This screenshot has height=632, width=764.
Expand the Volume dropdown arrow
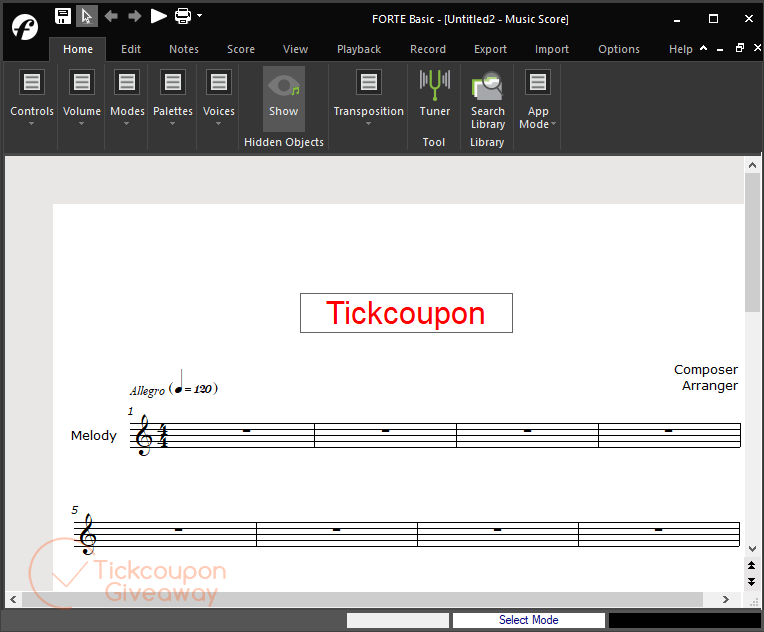pyautogui.click(x=81, y=124)
